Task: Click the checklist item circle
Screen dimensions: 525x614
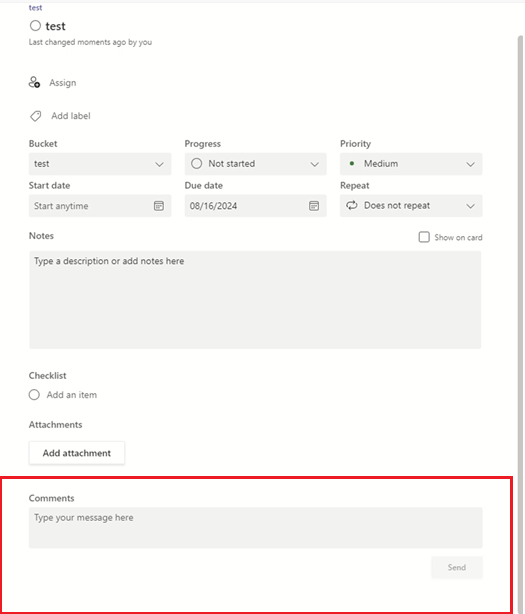Action: (x=34, y=395)
